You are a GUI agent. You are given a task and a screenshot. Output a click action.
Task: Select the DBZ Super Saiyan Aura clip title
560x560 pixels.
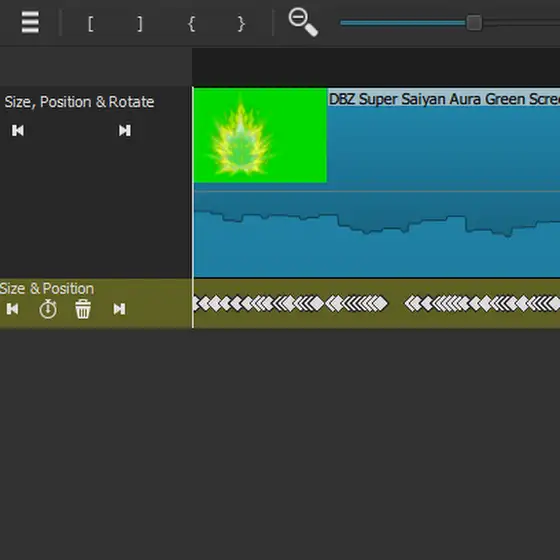point(444,99)
